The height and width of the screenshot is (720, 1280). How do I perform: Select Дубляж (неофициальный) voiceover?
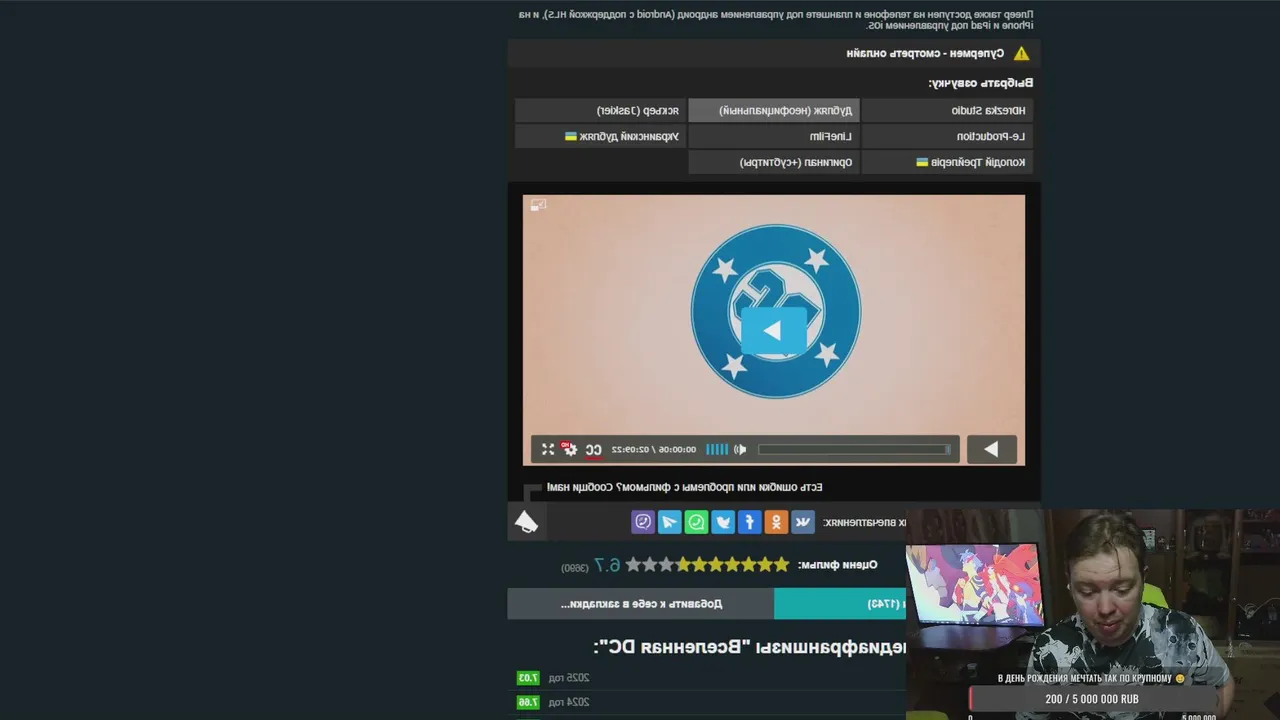774,110
